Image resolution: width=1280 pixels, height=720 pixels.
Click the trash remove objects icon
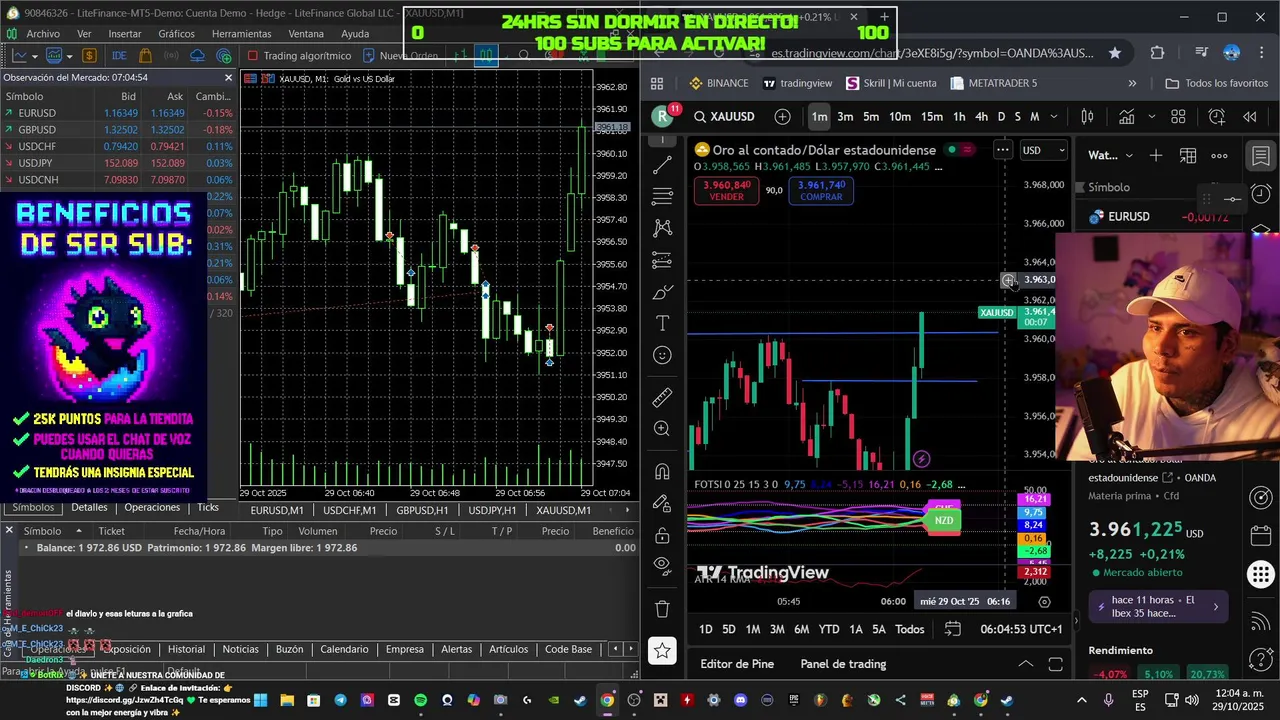[662, 608]
